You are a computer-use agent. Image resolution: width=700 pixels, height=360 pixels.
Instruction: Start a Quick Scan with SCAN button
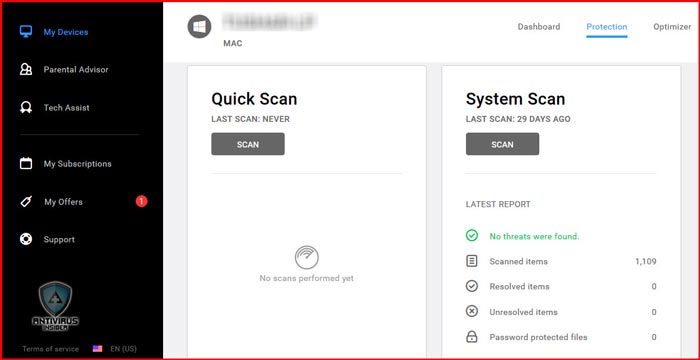[x=248, y=144]
